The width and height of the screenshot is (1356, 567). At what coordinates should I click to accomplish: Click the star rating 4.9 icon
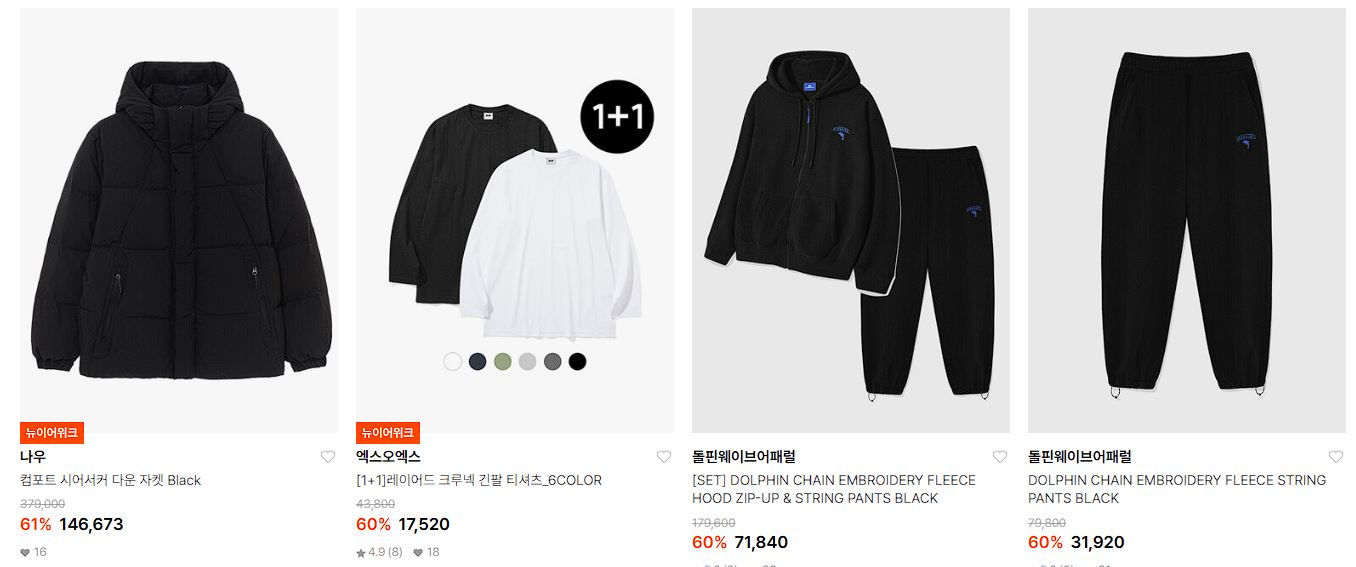(361, 552)
